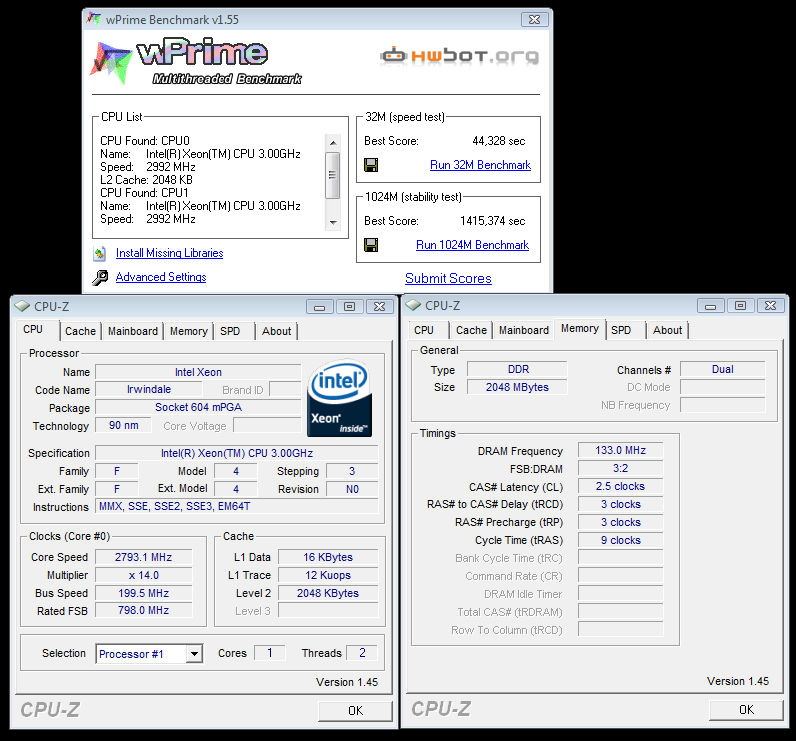Click the Specification field text
The image size is (796, 741).
pyautogui.click(x=237, y=453)
